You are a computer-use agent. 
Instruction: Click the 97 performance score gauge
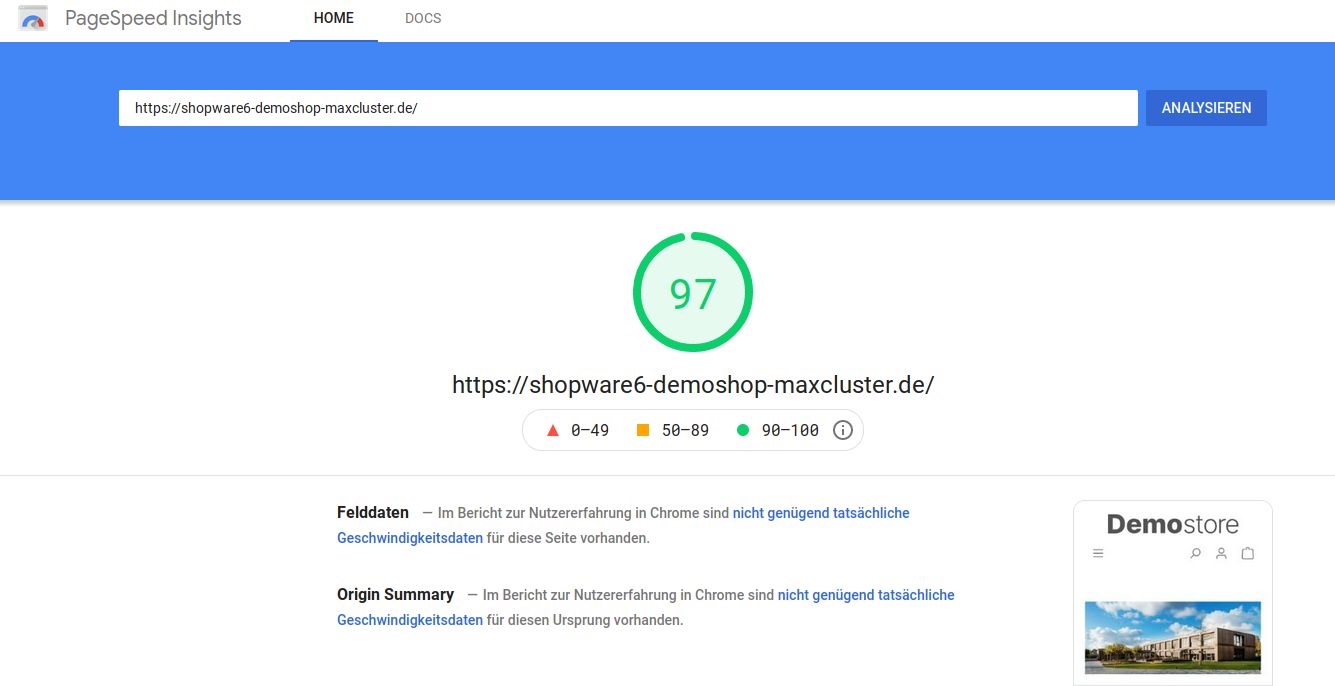(692, 292)
